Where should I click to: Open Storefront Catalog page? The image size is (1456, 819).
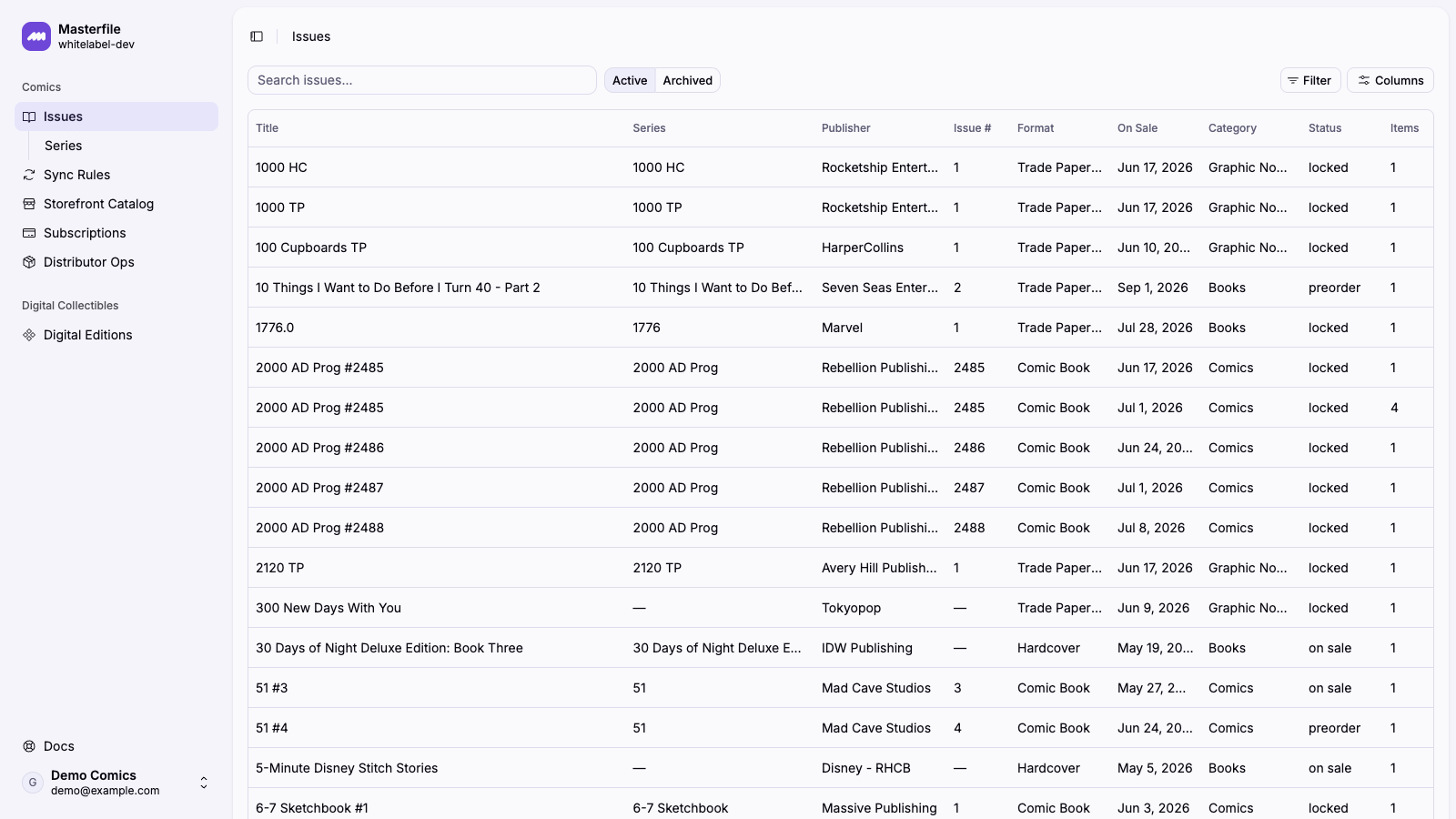pyautogui.click(x=116, y=204)
